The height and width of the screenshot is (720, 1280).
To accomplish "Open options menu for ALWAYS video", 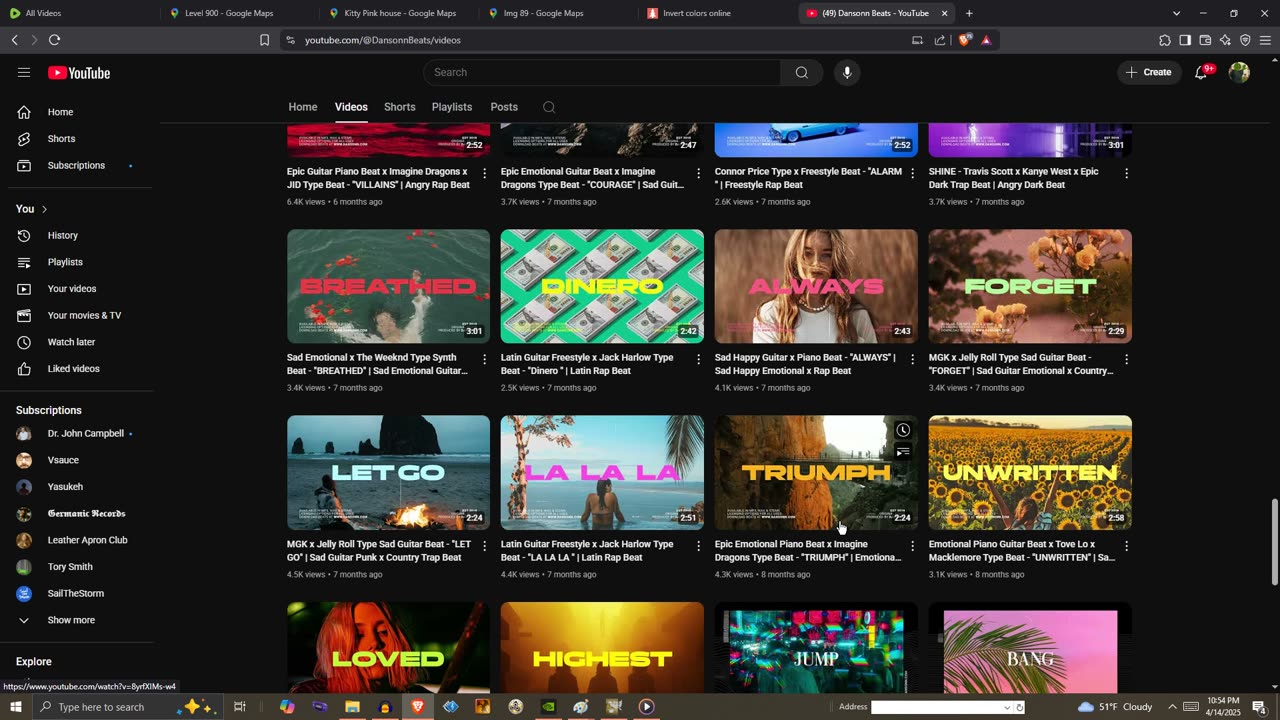I will tap(912, 359).
